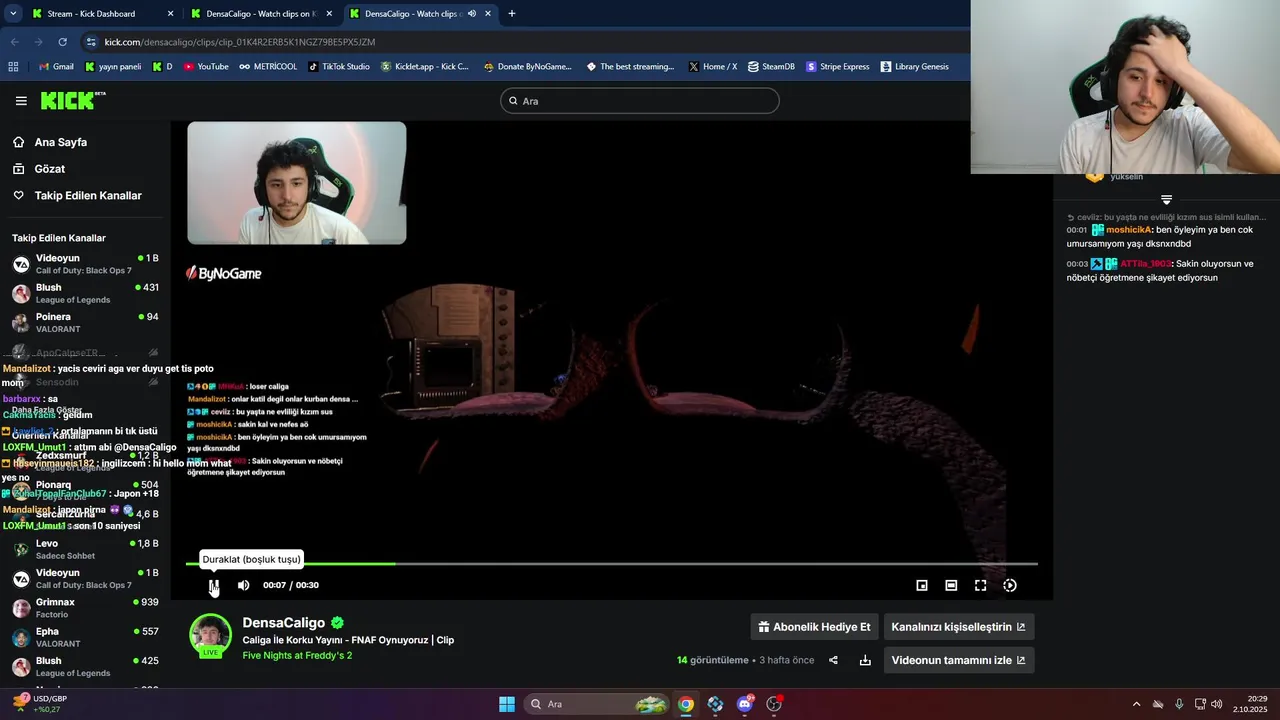
Task: Open Discord from the taskbar
Action: [x=745, y=704]
